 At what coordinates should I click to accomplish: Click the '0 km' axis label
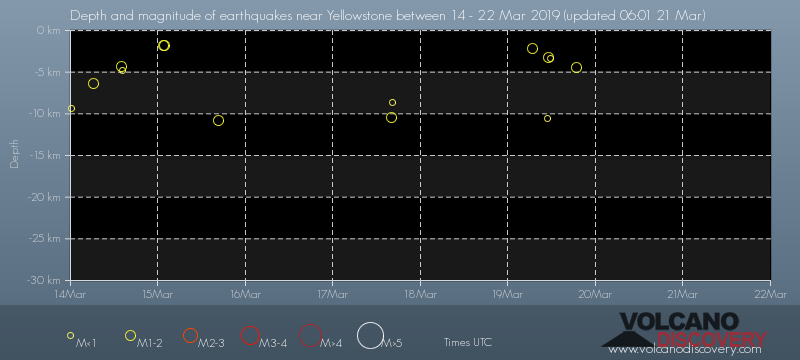[x=48, y=31]
